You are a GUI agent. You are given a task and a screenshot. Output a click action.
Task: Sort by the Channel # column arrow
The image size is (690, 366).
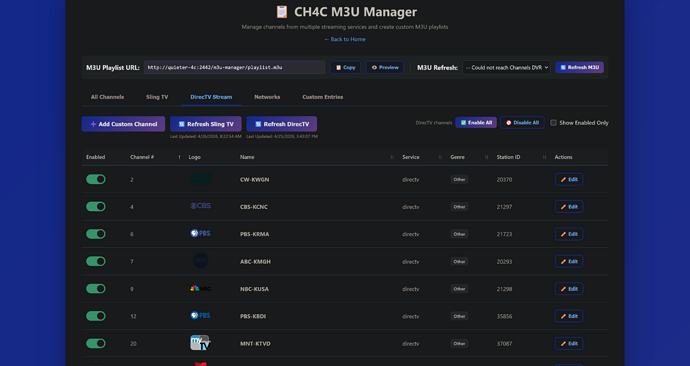[x=179, y=157]
